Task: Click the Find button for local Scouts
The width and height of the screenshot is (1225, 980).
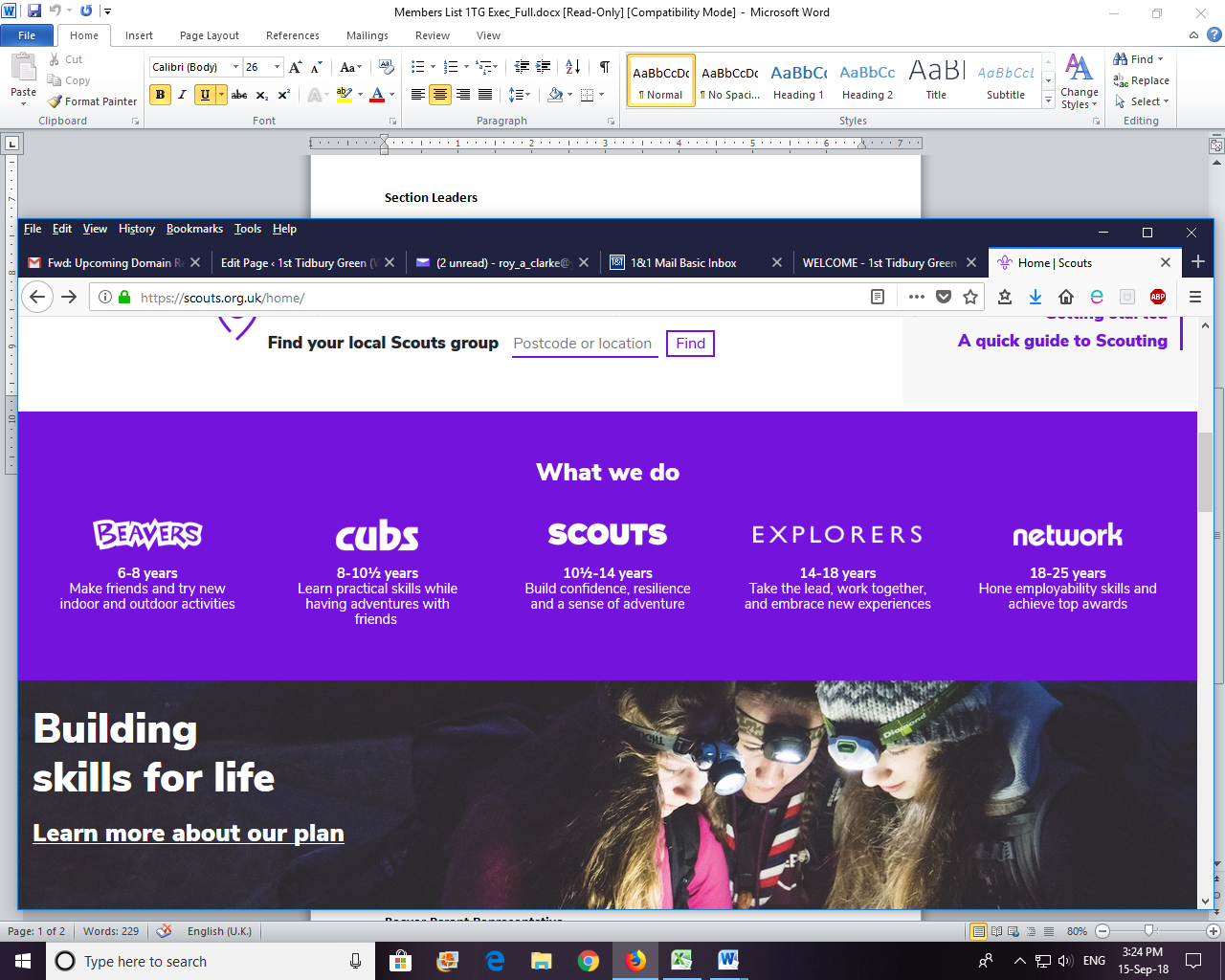Action: click(x=690, y=344)
